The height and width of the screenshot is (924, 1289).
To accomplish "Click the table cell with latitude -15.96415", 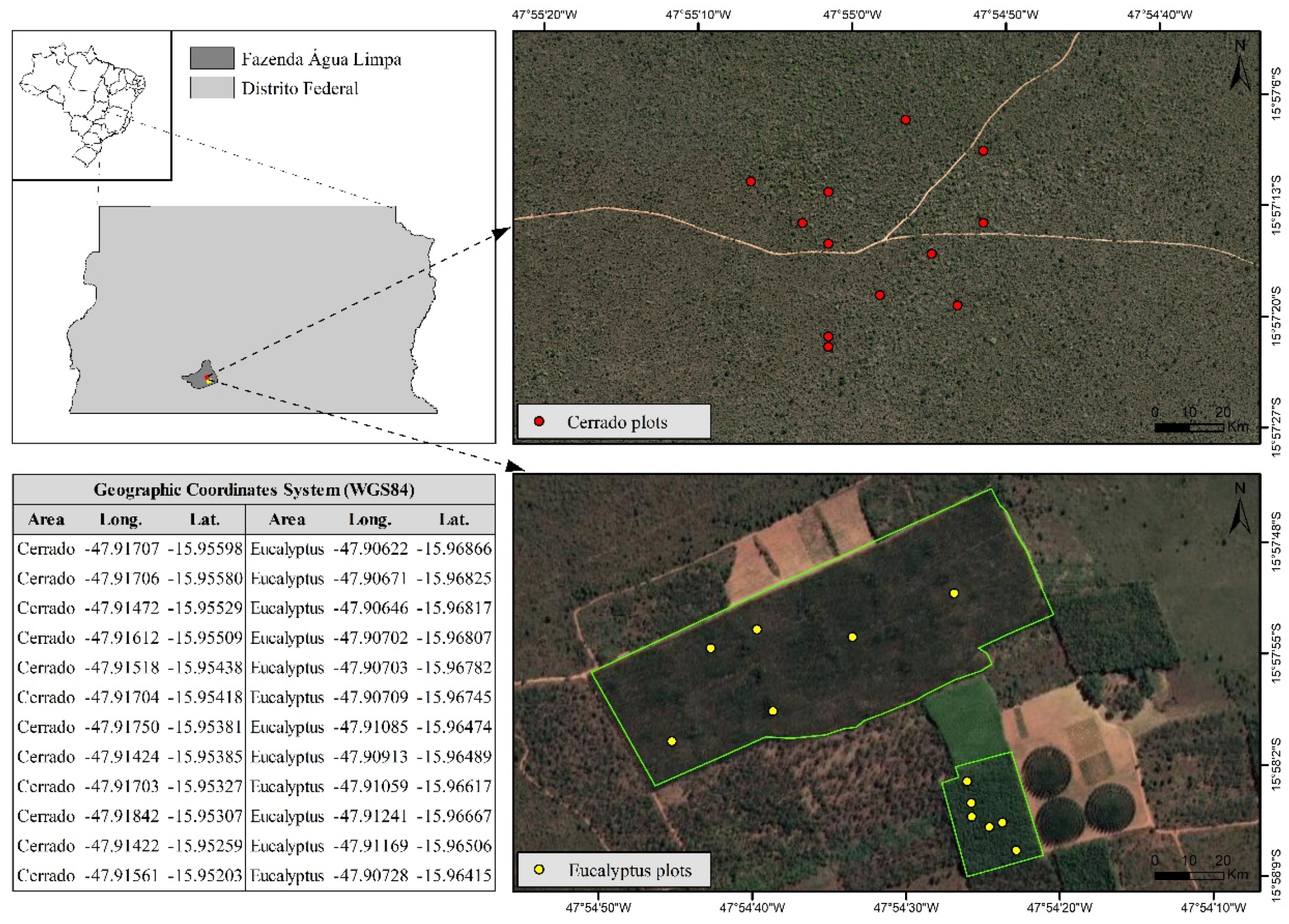I will coord(454,875).
